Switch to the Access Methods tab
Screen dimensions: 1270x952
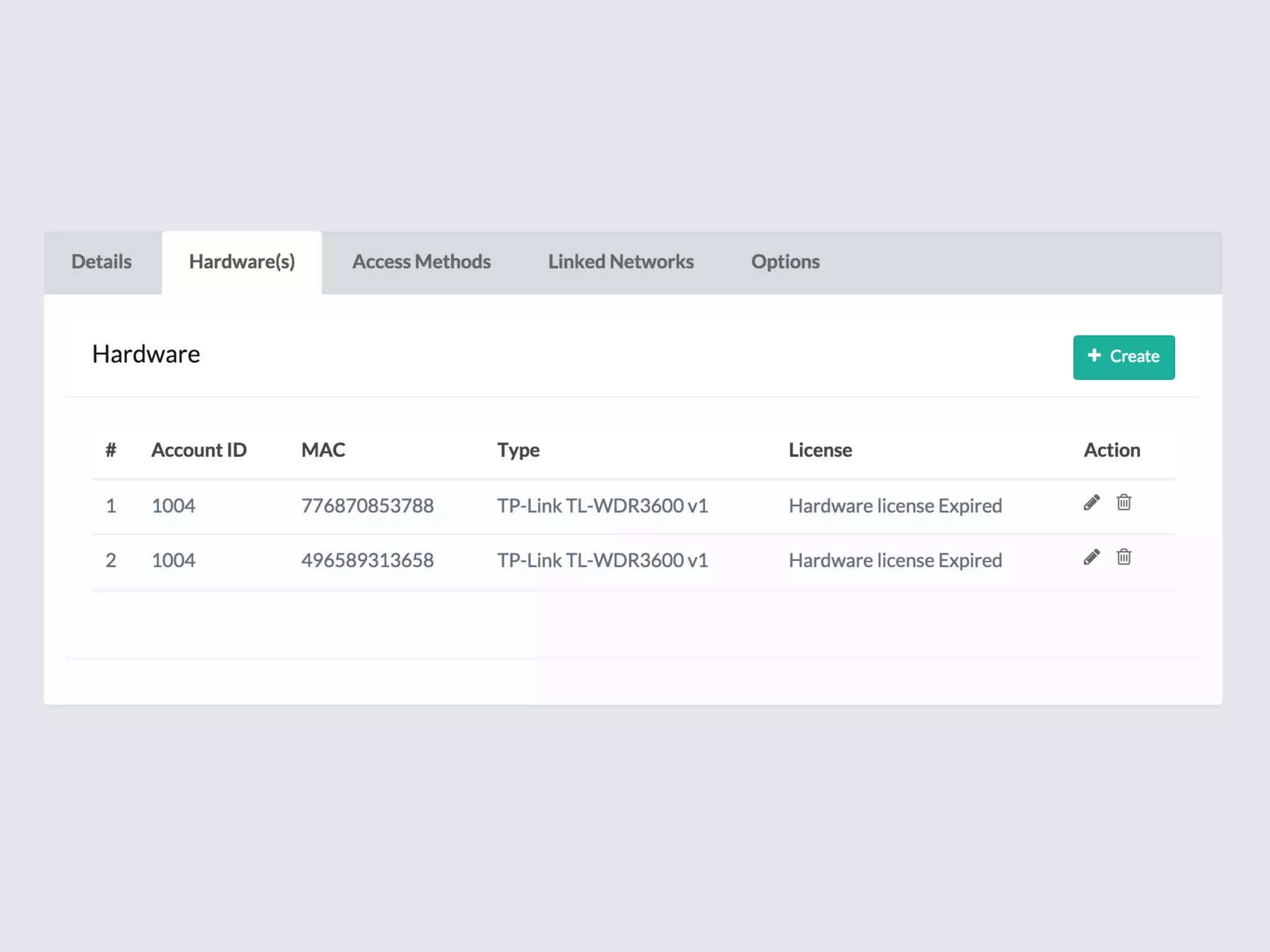[421, 262]
